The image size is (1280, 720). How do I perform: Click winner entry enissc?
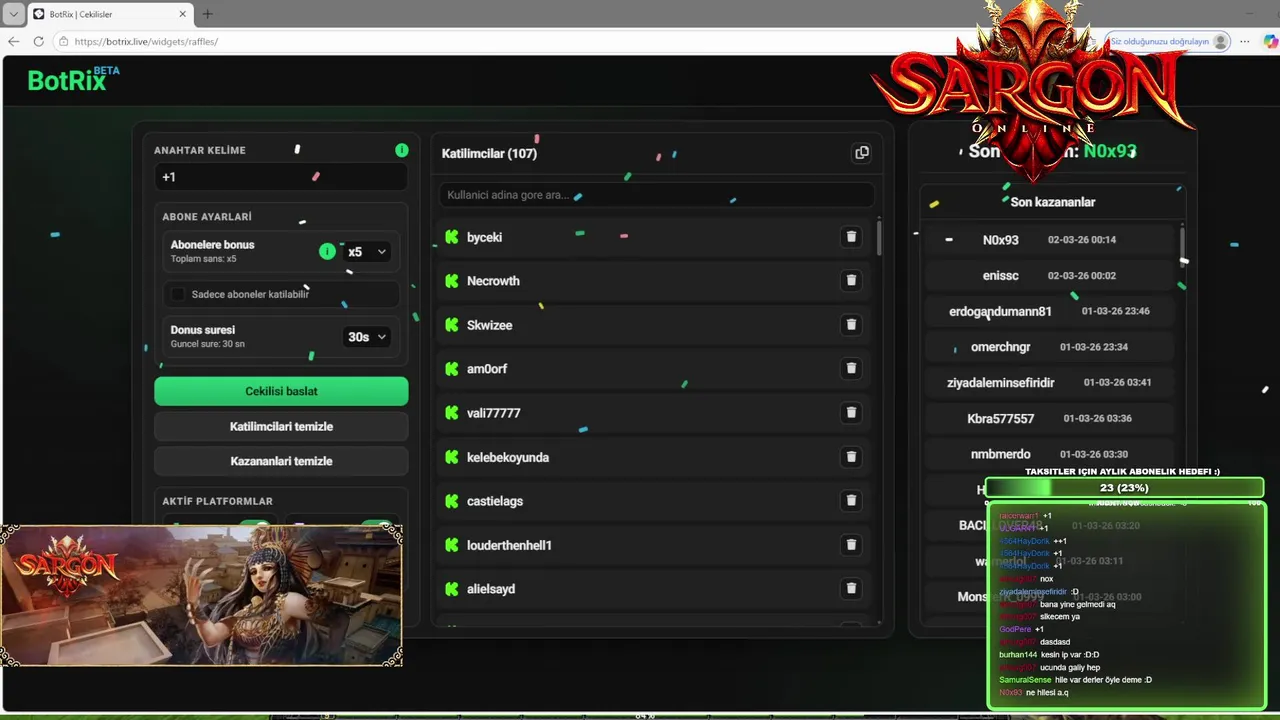click(x=1049, y=275)
